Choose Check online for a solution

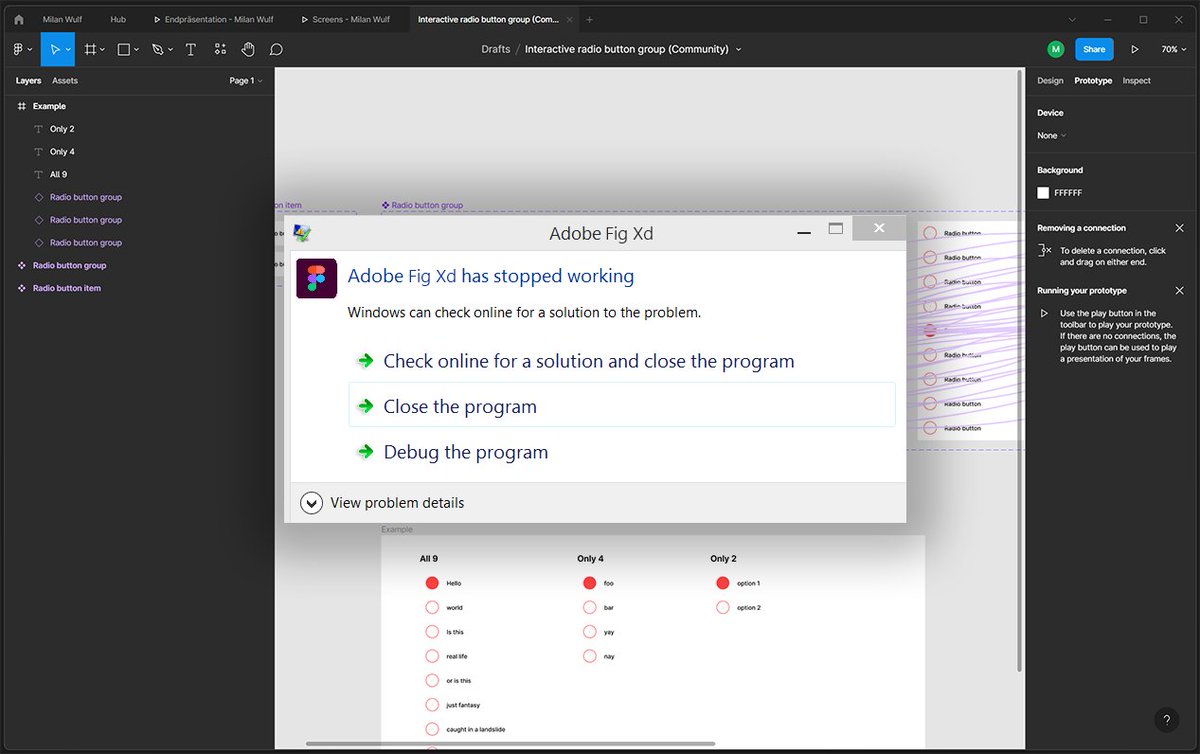point(589,361)
